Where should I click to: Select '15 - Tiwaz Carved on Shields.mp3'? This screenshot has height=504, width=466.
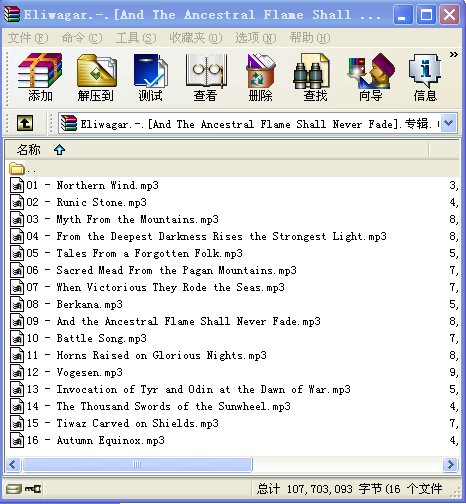114,423
